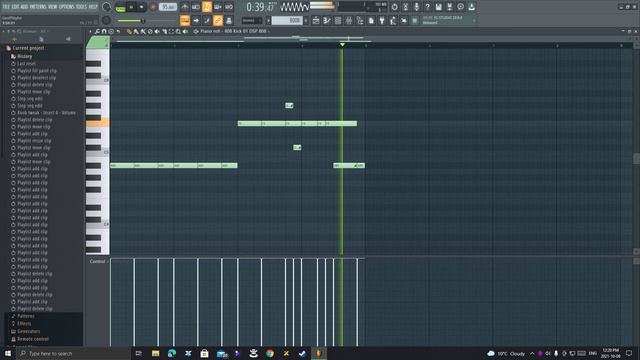The image size is (640, 360).
Task: Click the speech bubble icon in toolbar
Action: pos(460,7)
